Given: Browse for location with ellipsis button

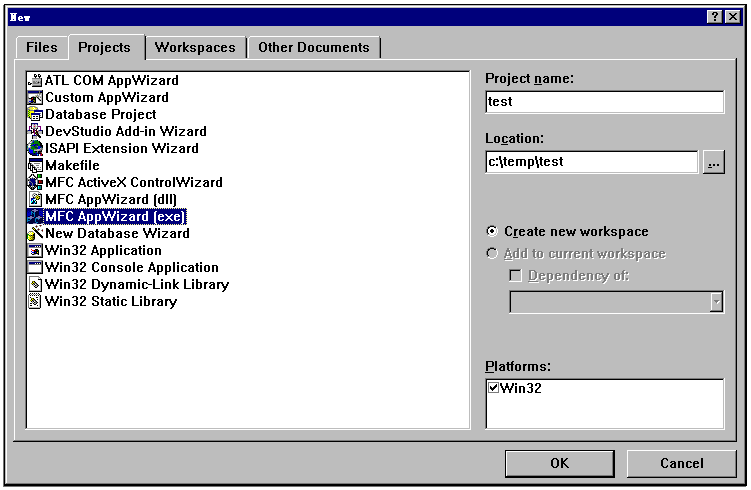Looking at the screenshot, I should click(714, 162).
